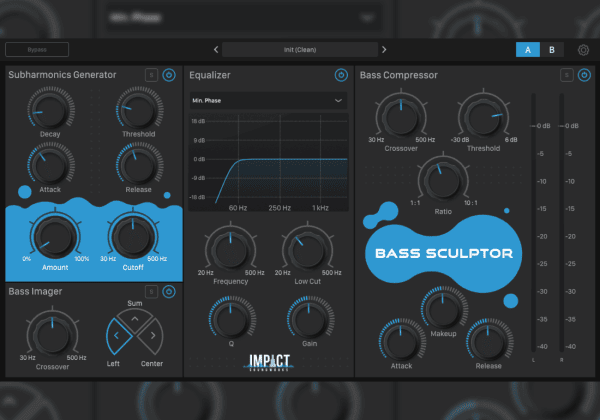Click the Ratio knob
Viewport: 600px width, 420px height.
coord(443,180)
